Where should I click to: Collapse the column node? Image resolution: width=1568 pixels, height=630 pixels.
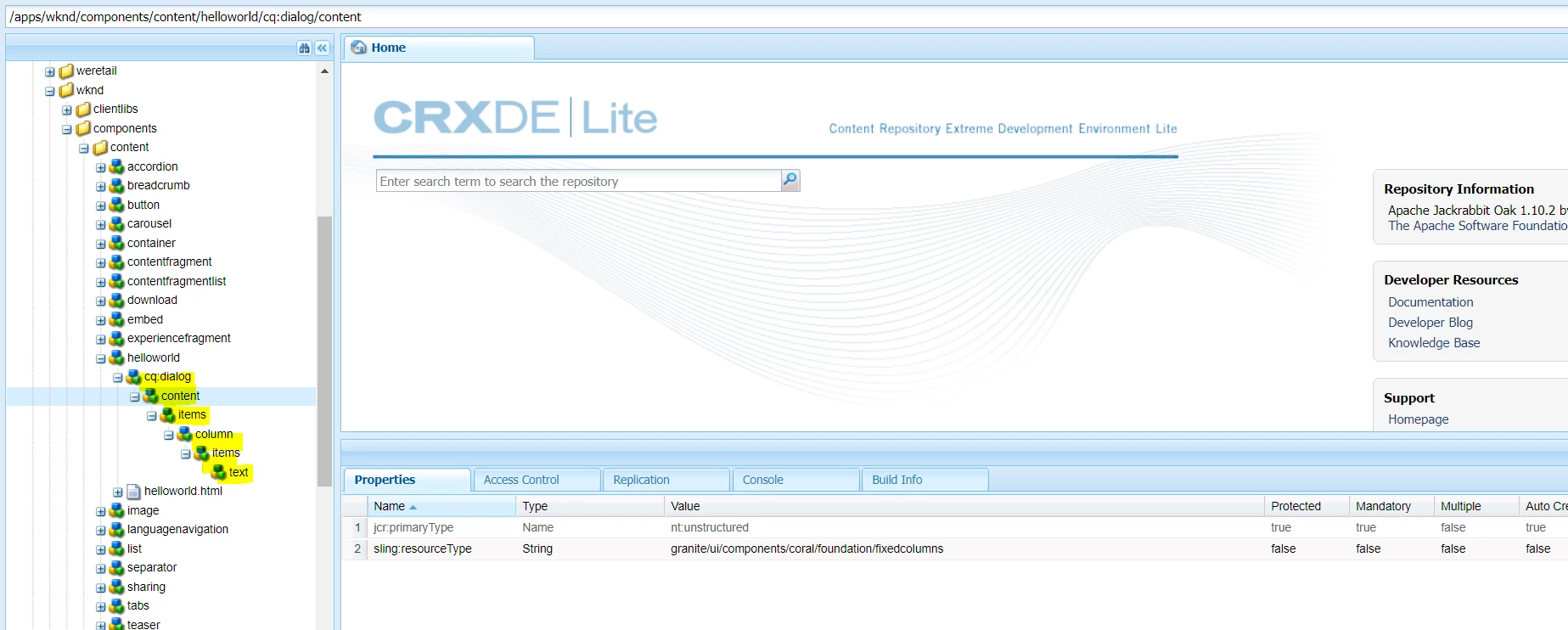pyautogui.click(x=169, y=435)
